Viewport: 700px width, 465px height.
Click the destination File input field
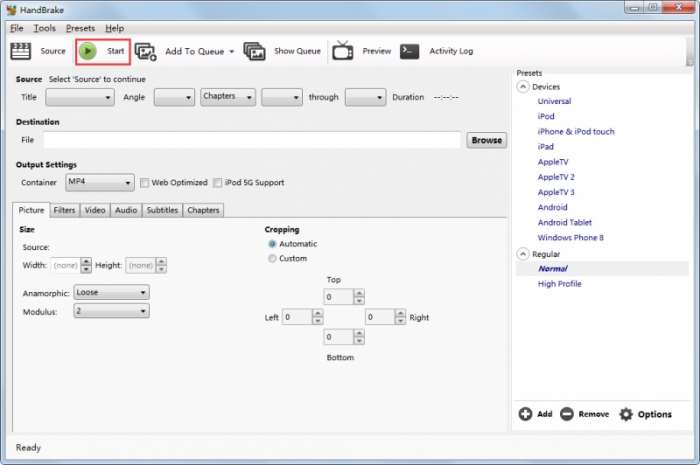(251, 140)
